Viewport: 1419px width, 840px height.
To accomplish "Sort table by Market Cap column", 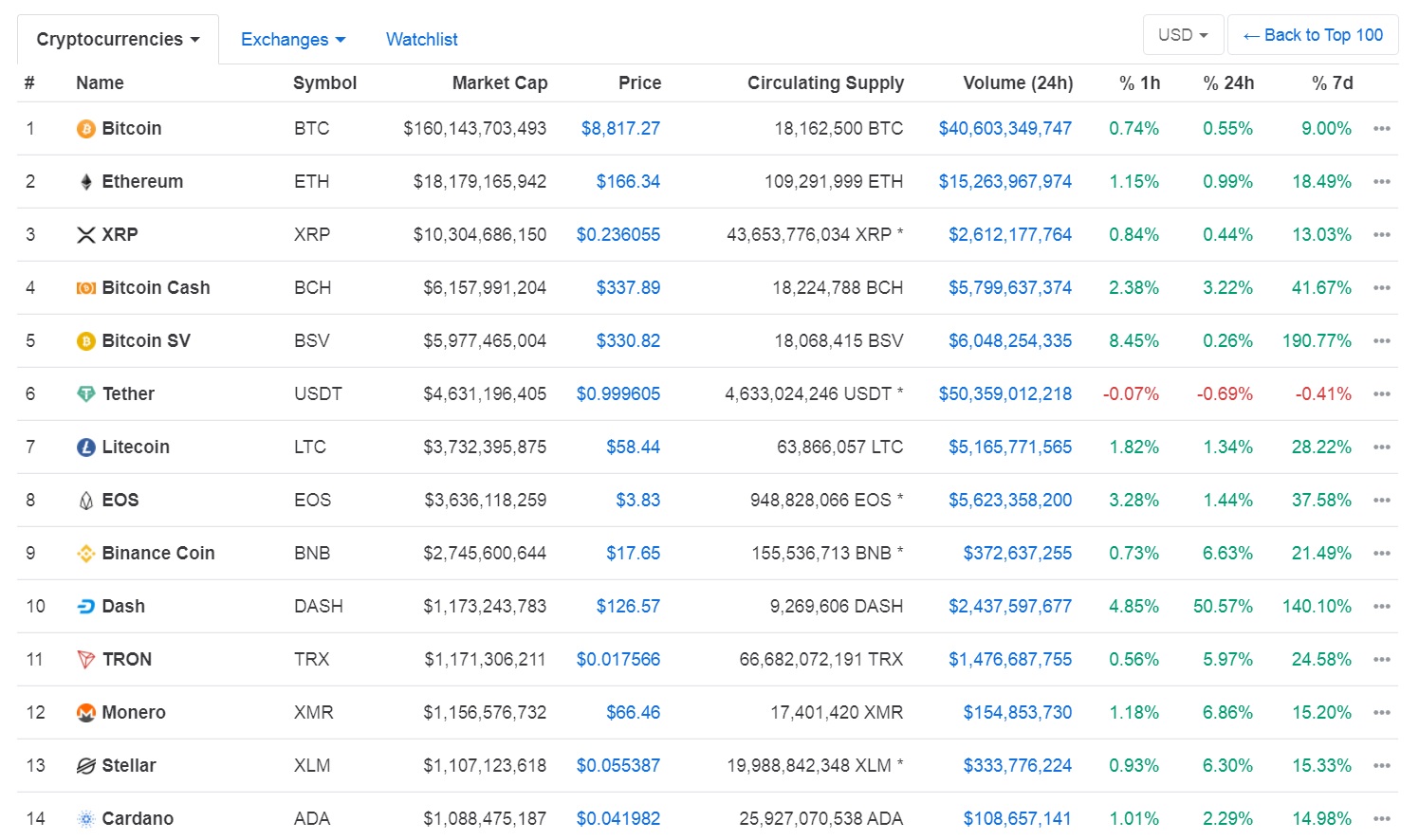I will click(x=499, y=83).
